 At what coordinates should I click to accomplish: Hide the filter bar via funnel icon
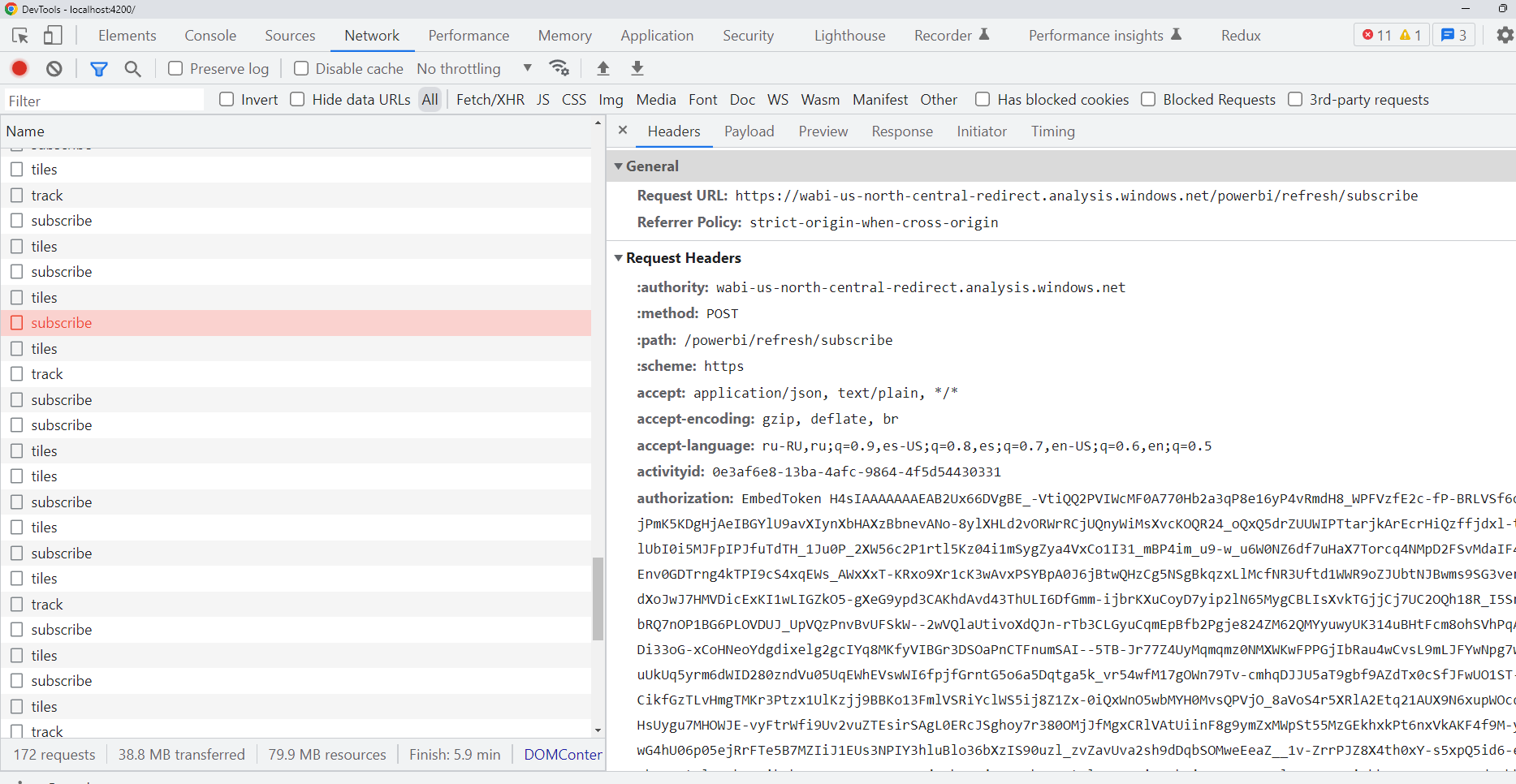(x=98, y=68)
